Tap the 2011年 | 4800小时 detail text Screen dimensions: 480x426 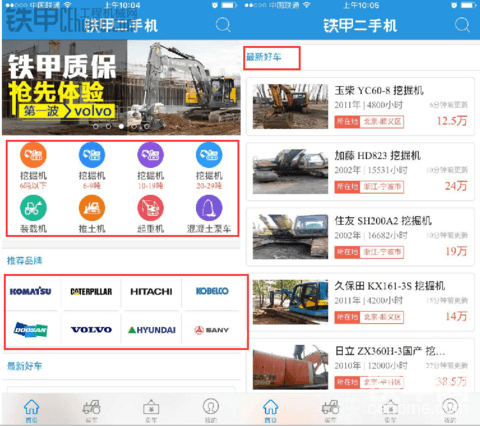pyautogui.click(x=368, y=105)
